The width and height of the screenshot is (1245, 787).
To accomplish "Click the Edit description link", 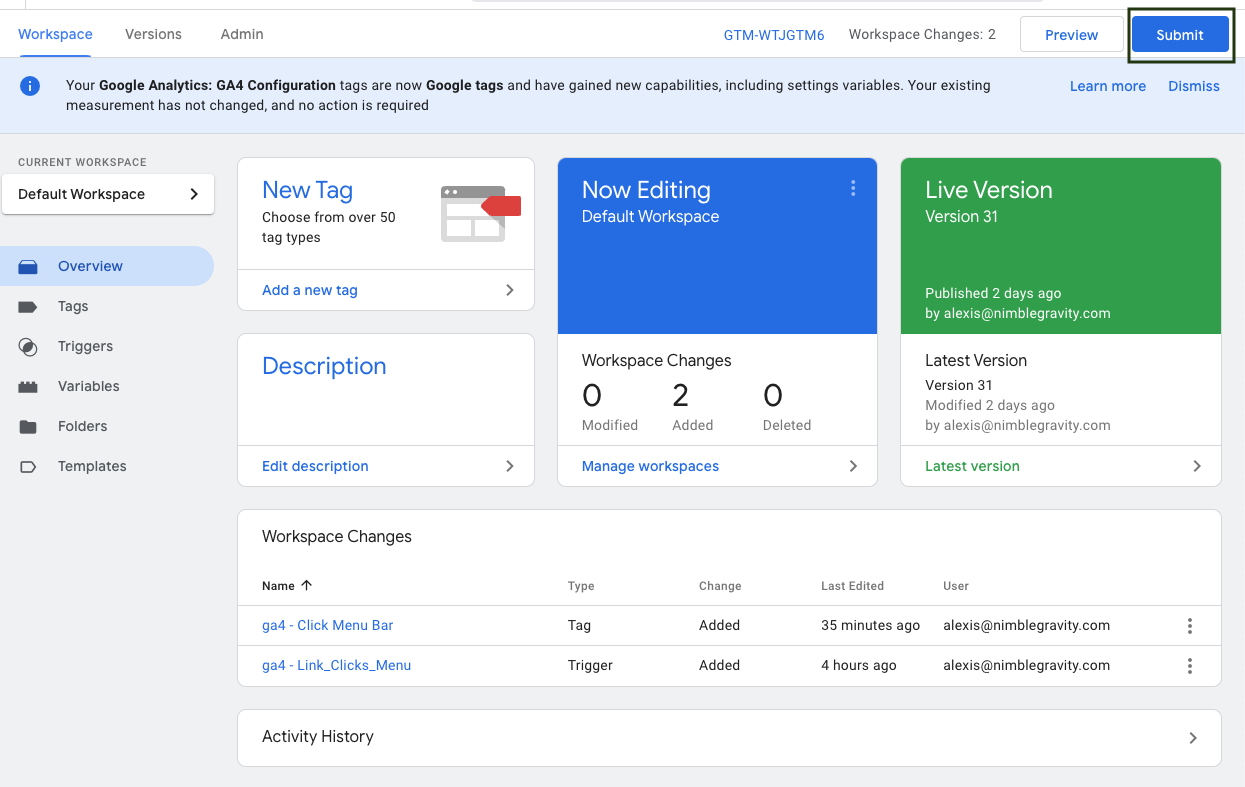I will 315,466.
